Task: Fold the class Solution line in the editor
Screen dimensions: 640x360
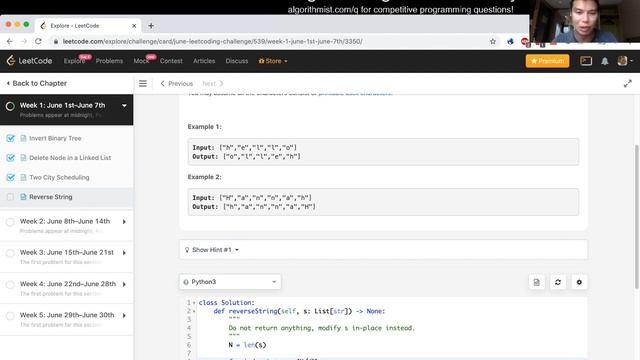Action: click(x=194, y=303)
